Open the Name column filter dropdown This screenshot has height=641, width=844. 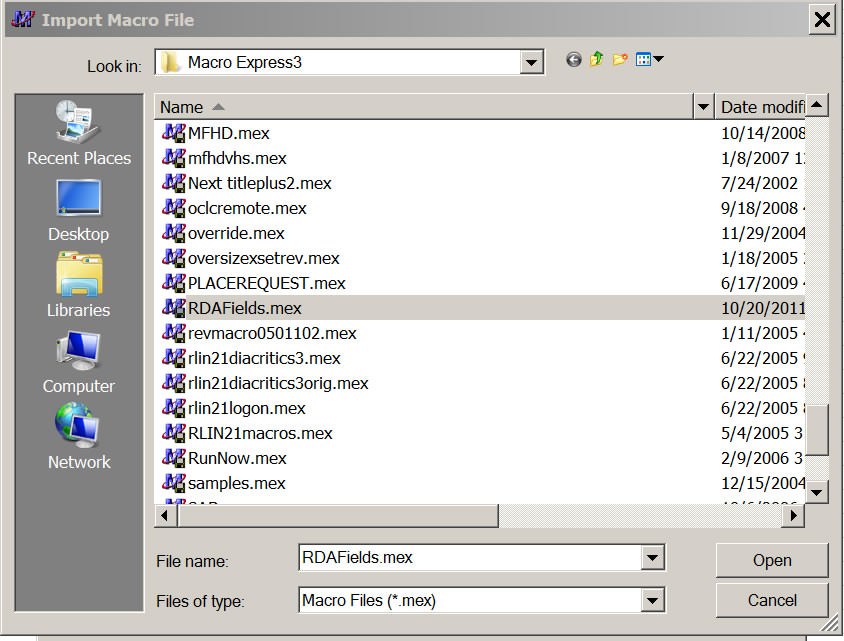pos(703,107)
